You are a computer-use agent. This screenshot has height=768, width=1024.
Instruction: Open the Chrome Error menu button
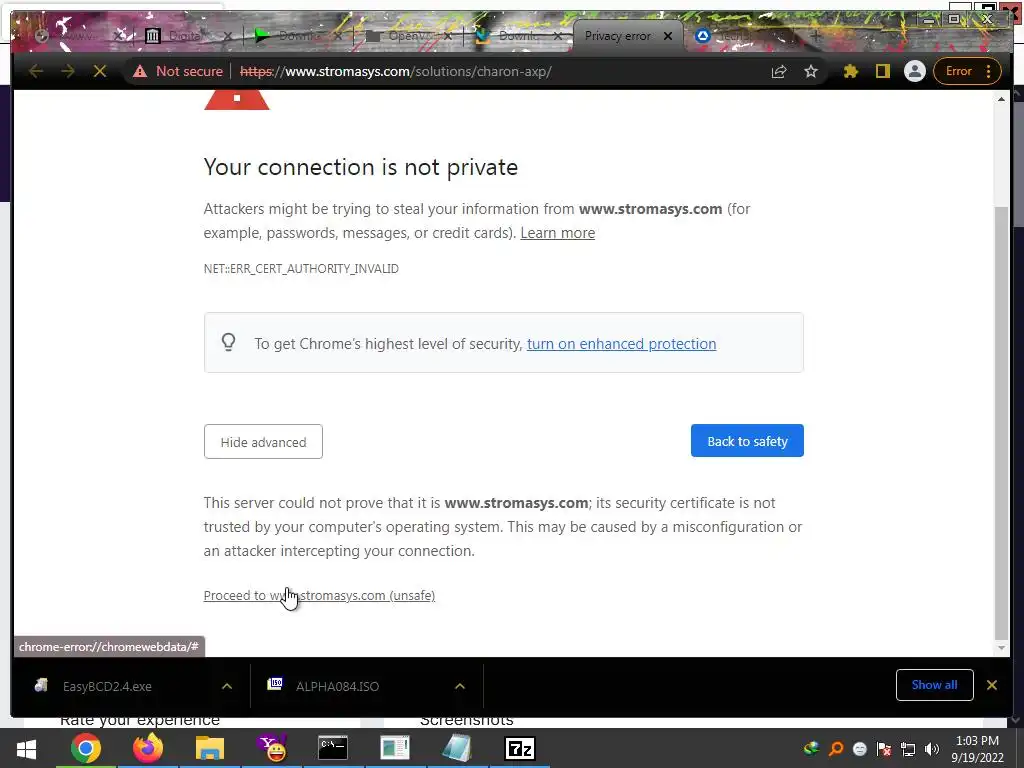[968, 71]
